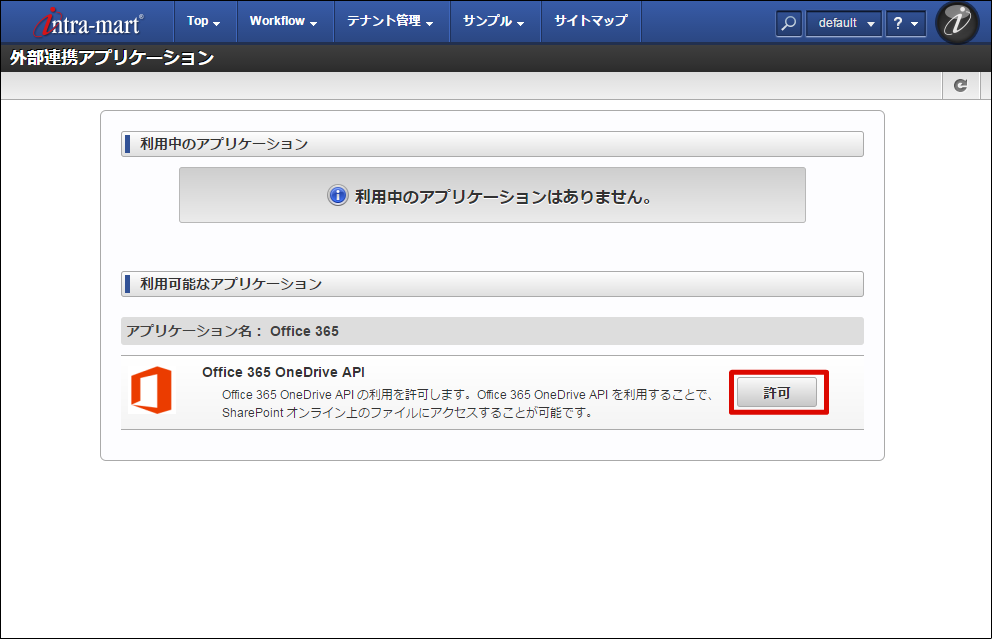This screenshot has width=992, height=639.
Task: Click the 許可 button
Action: [777, 393]
